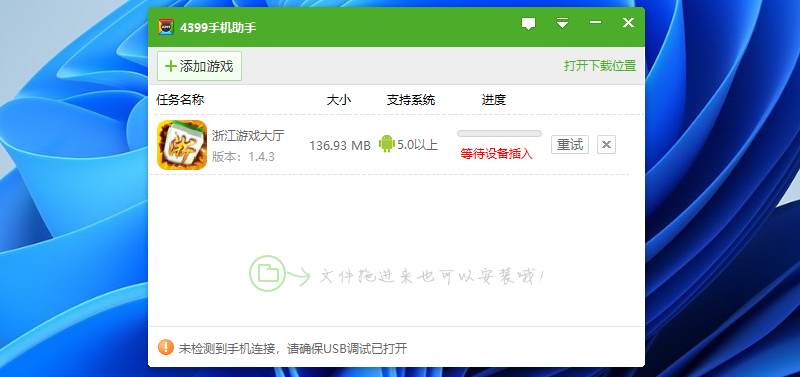Open the title bar dropdown menu icon
Image resolution: width=800 pixels, height=377 pixels.
point(562,23)
